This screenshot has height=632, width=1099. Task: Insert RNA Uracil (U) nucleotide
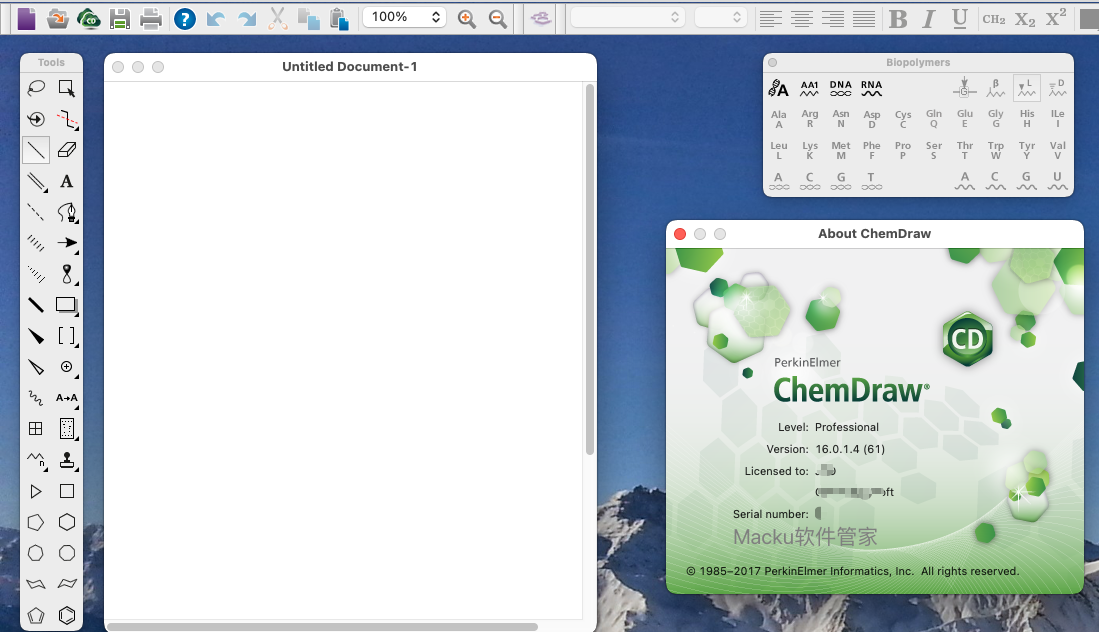[1058, 181]
